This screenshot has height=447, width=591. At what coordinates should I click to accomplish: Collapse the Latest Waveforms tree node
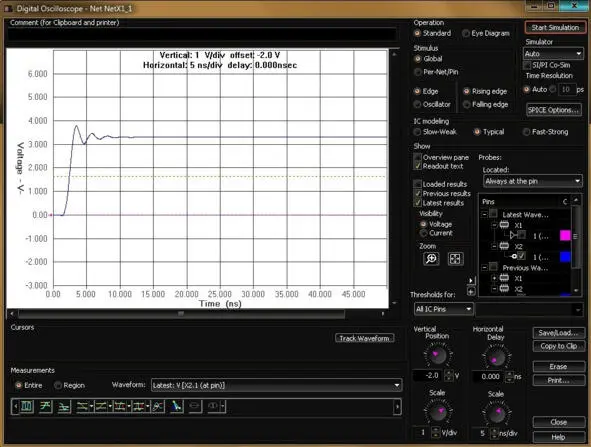click(485, 214)
